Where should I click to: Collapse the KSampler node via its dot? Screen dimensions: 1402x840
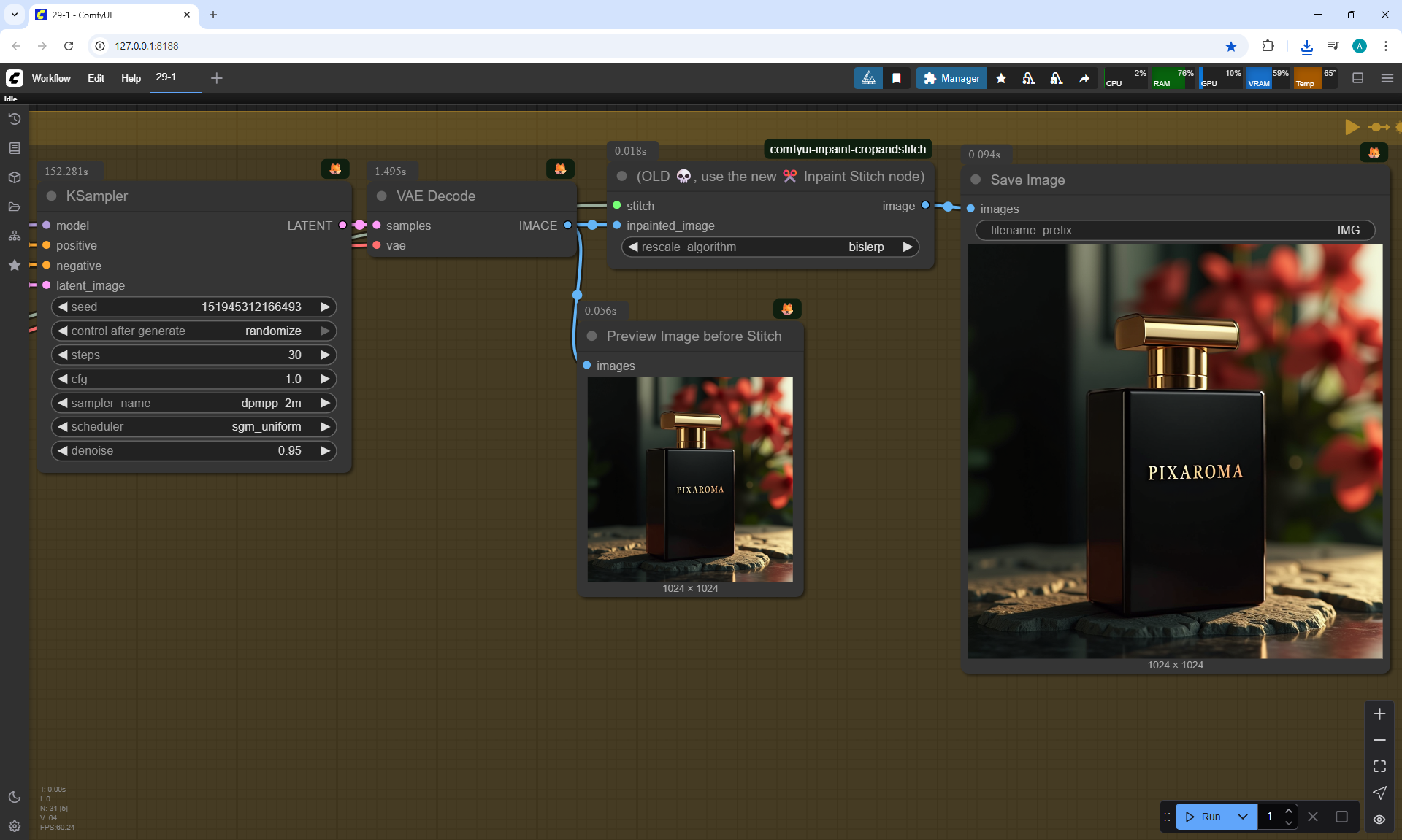[52, 196]
